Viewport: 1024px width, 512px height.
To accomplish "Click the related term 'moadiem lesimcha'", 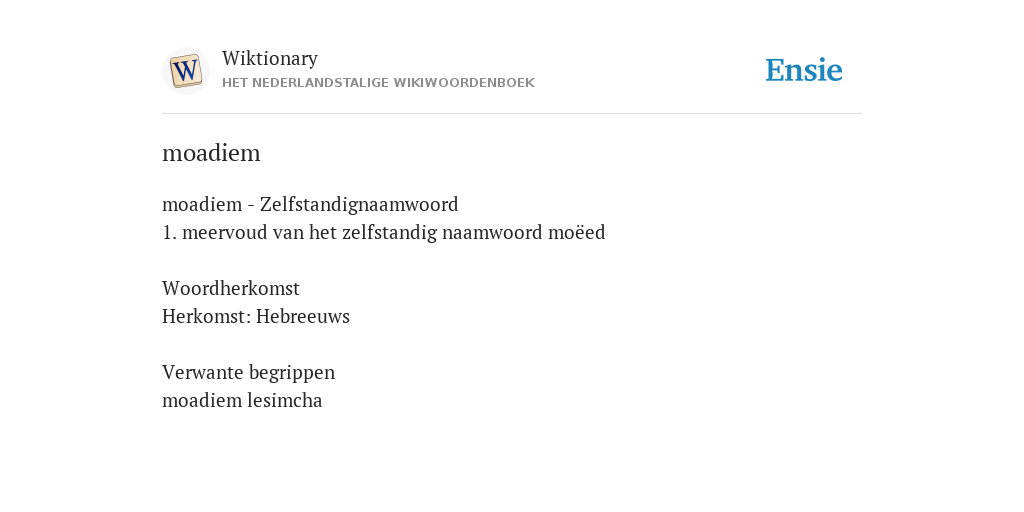I will coord(242,400).
